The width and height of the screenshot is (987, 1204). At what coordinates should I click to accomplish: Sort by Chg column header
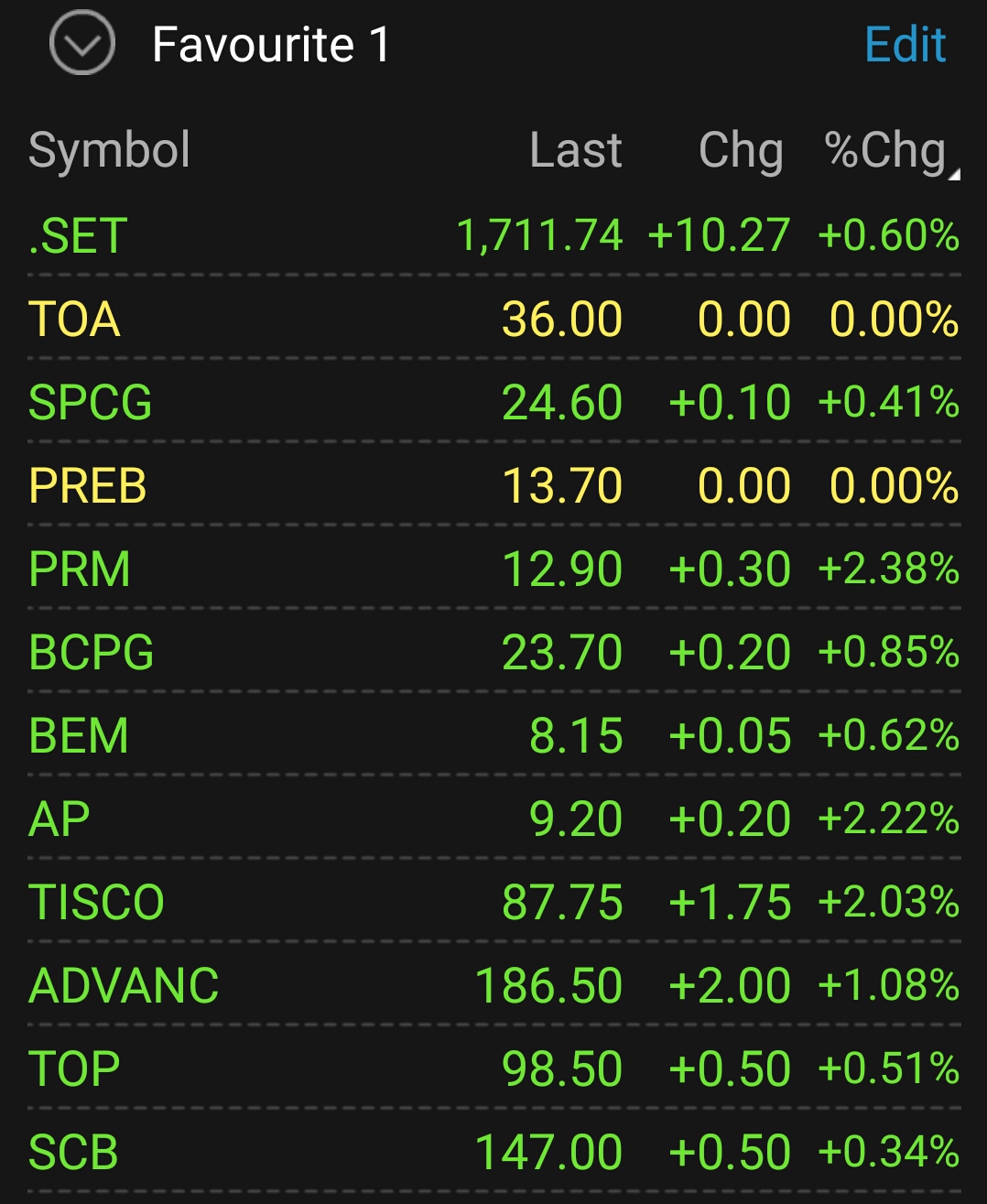click(x=740, y=150)
